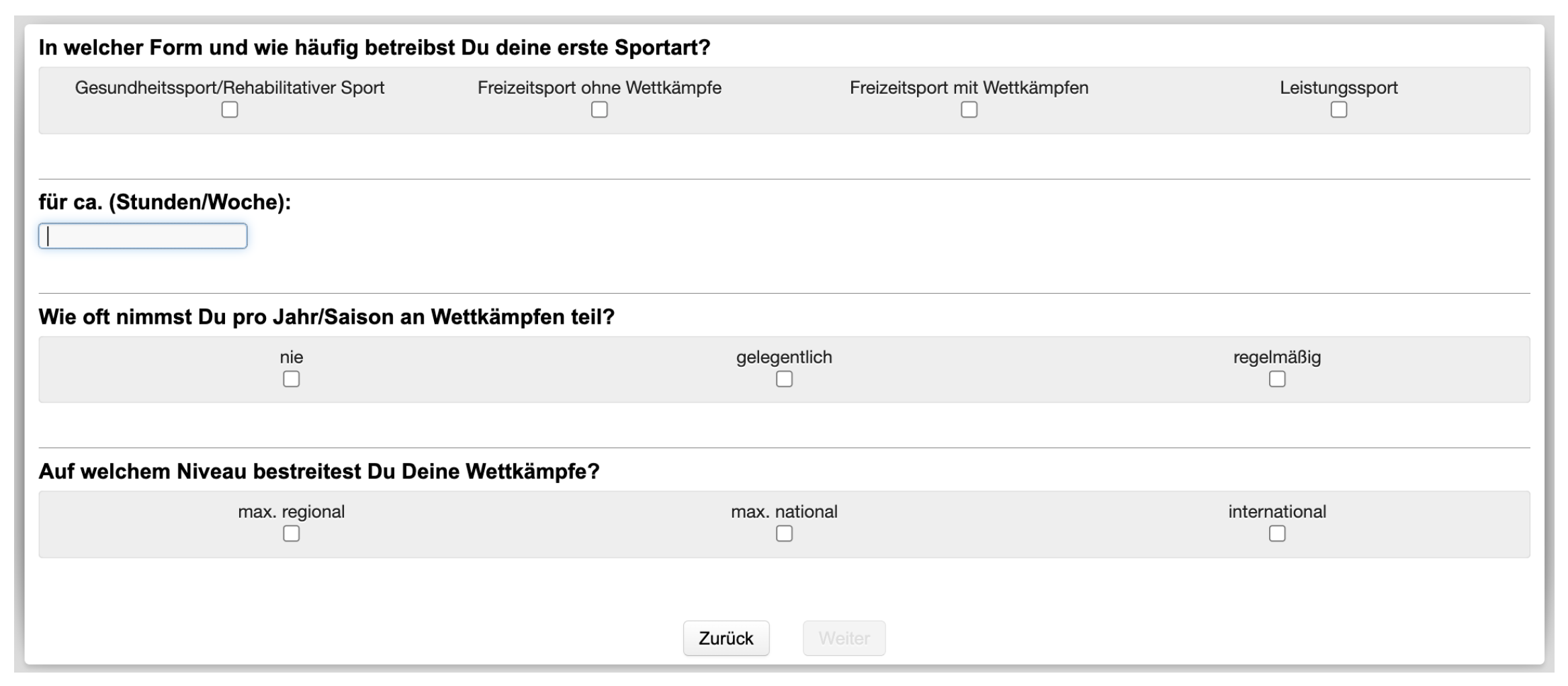Click the 'international' label text

pyautogui.click(x=1276, y=512)
